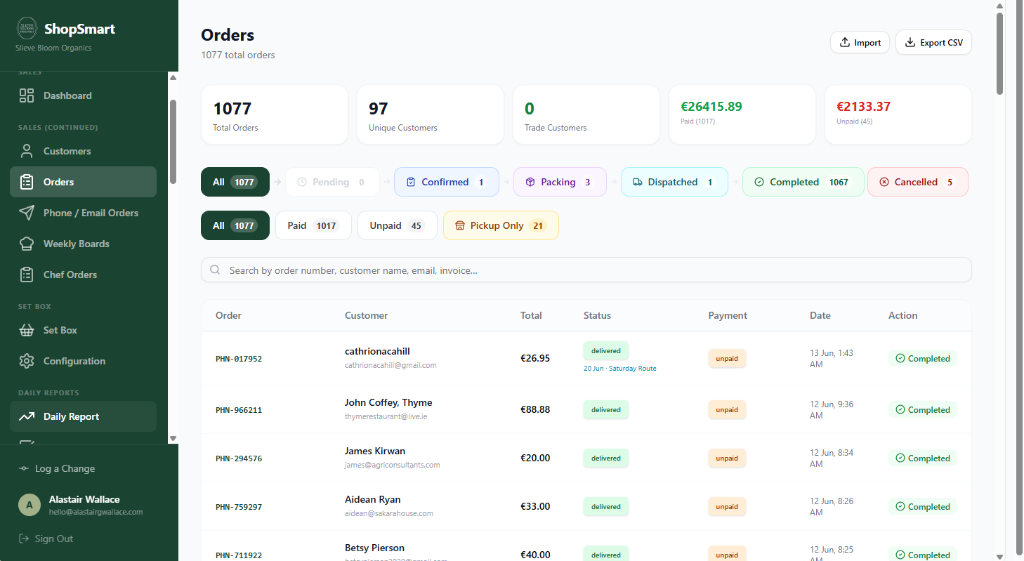Click the user avatar with letter A

click(29, 505)
